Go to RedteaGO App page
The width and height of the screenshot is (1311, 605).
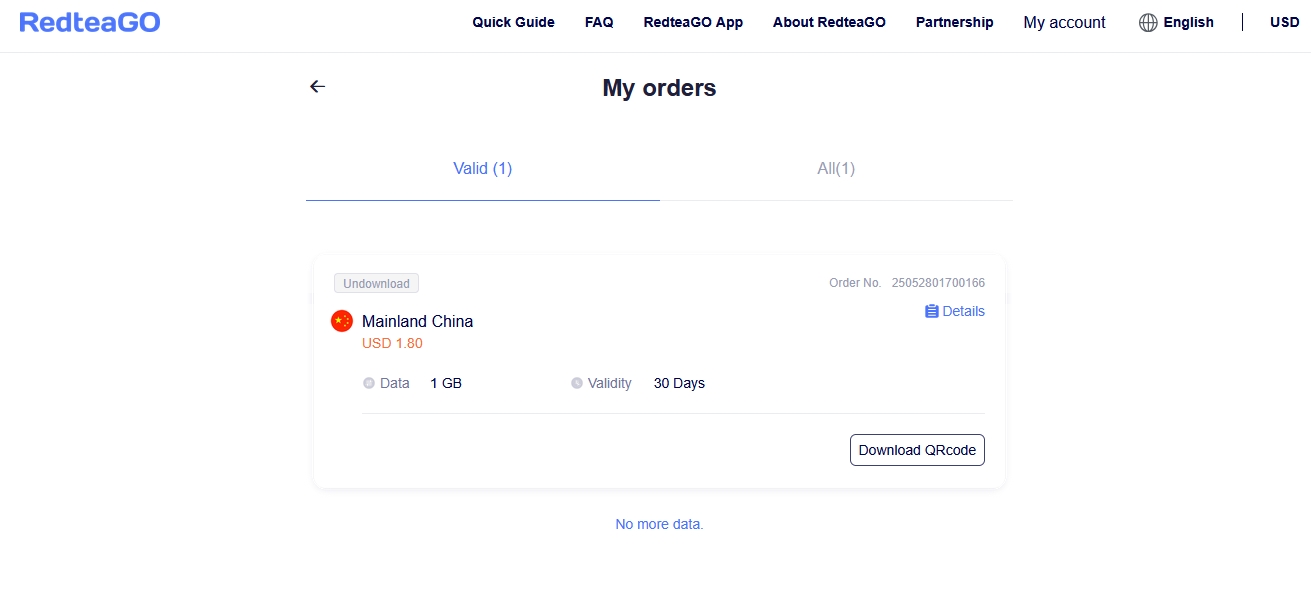[x=693, y=22]
